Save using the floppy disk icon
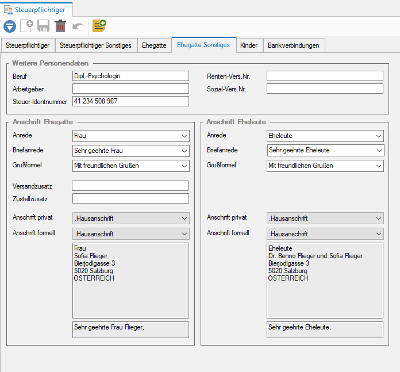 (43, 26)
